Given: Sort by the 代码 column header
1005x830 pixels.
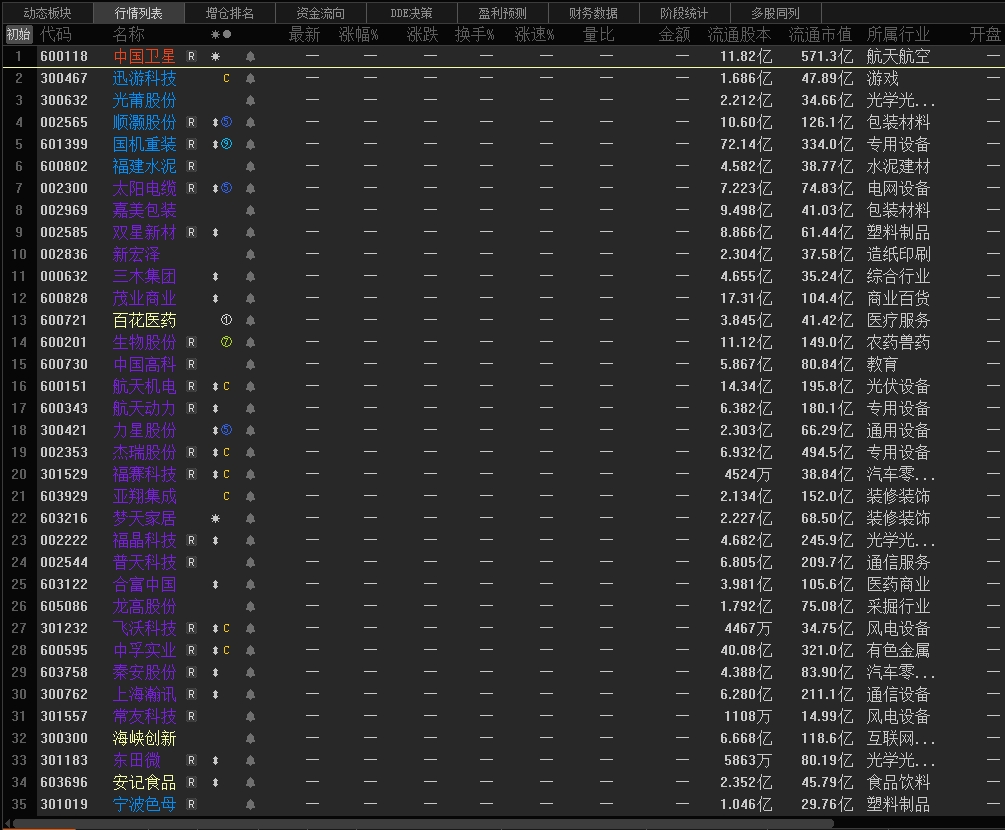Looking at the screenshot, I should click(56, 34).
